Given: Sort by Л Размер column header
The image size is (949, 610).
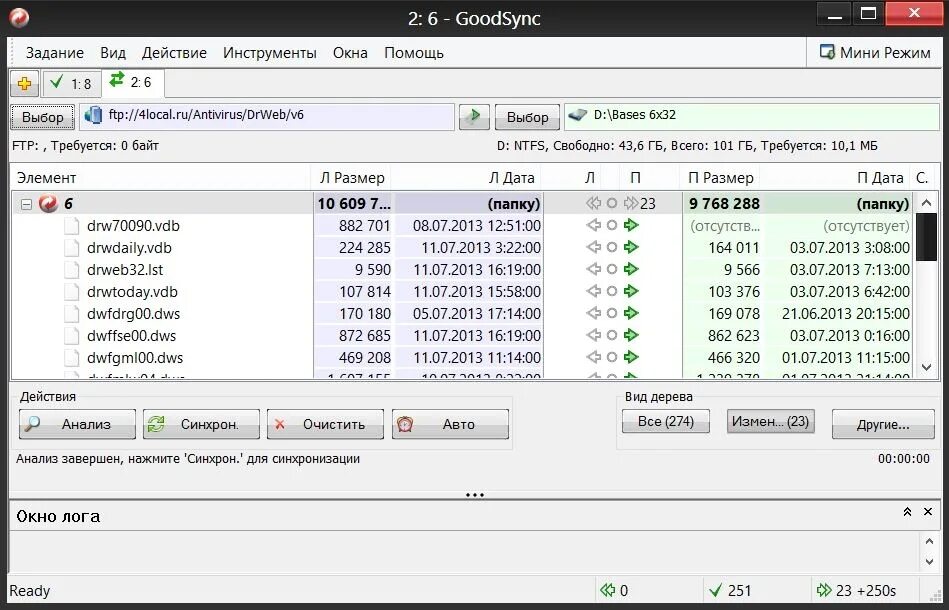Looking at the screenshot, I should (x=352, y=178).
